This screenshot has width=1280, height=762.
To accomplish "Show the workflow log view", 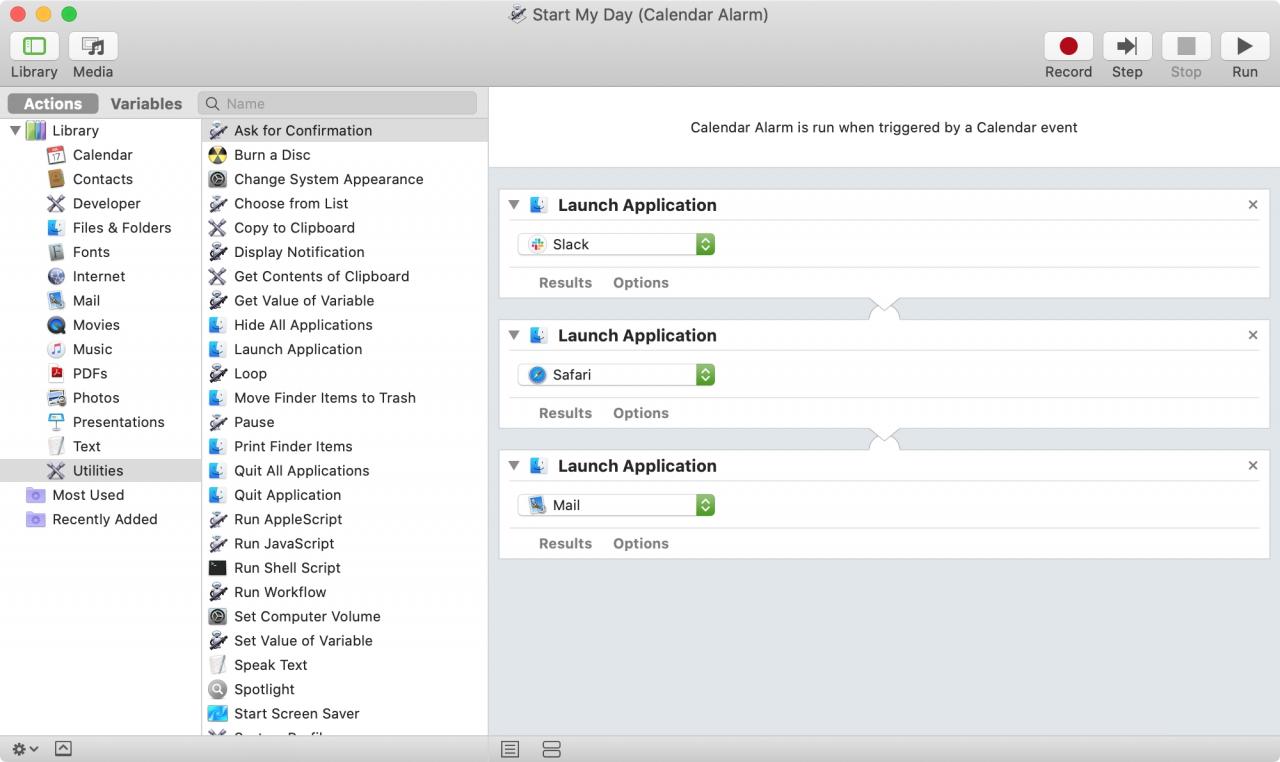I will tap(510, 749).
